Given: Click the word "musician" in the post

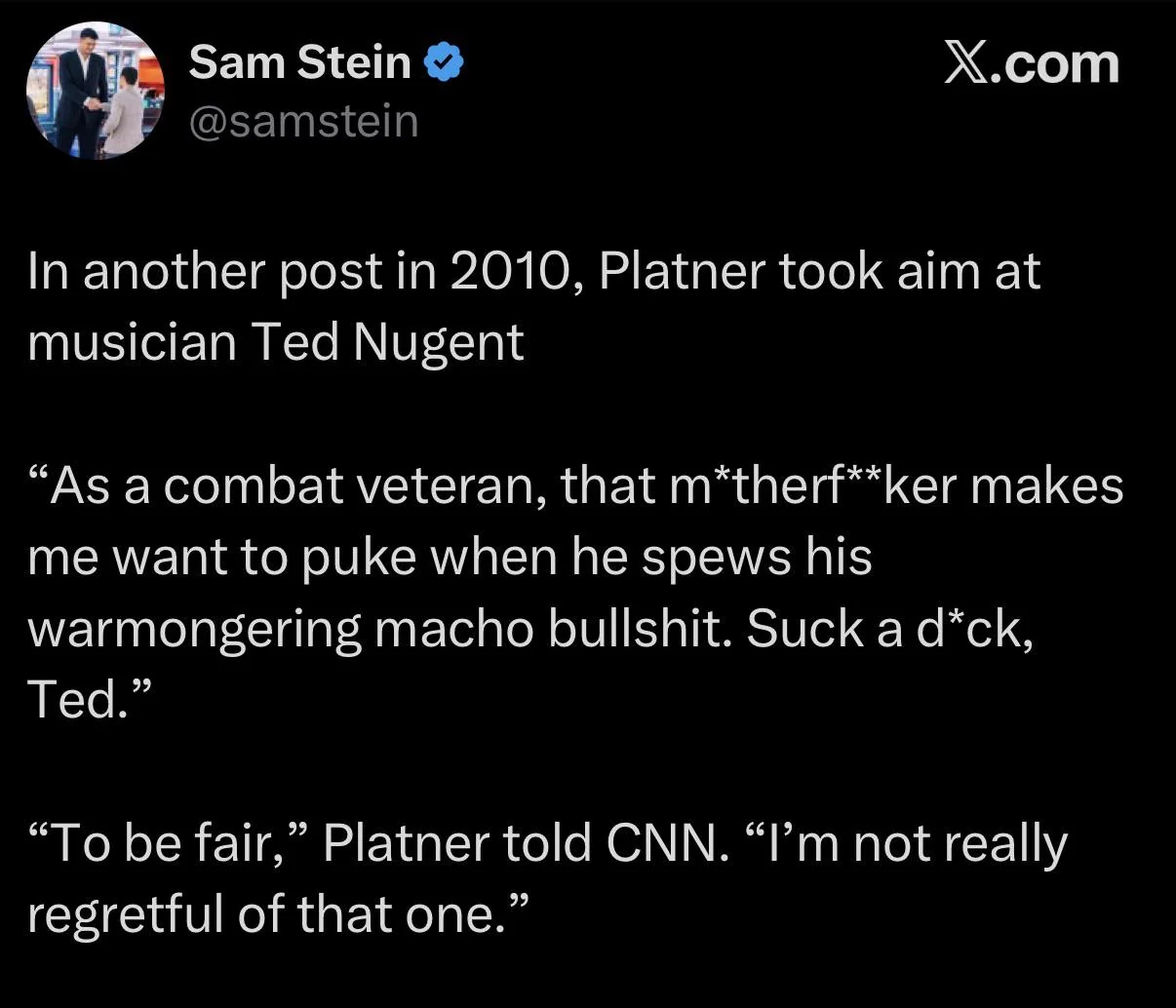Looking at the screenshot, I should click(132, 342).
